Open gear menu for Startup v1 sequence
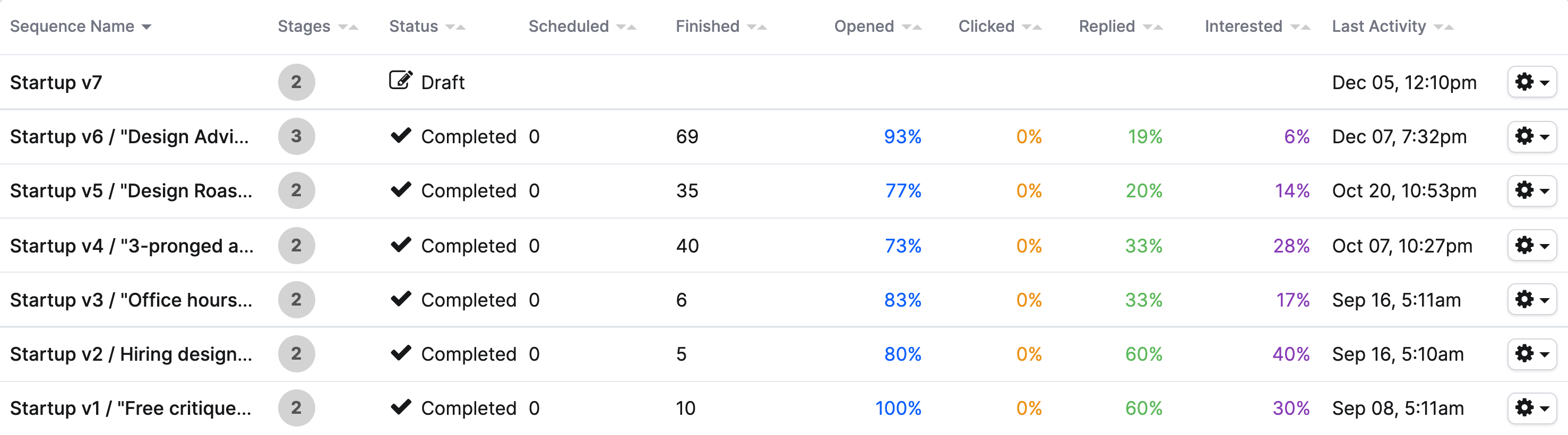This screenshot has height=435, width=1568. 1531,407
